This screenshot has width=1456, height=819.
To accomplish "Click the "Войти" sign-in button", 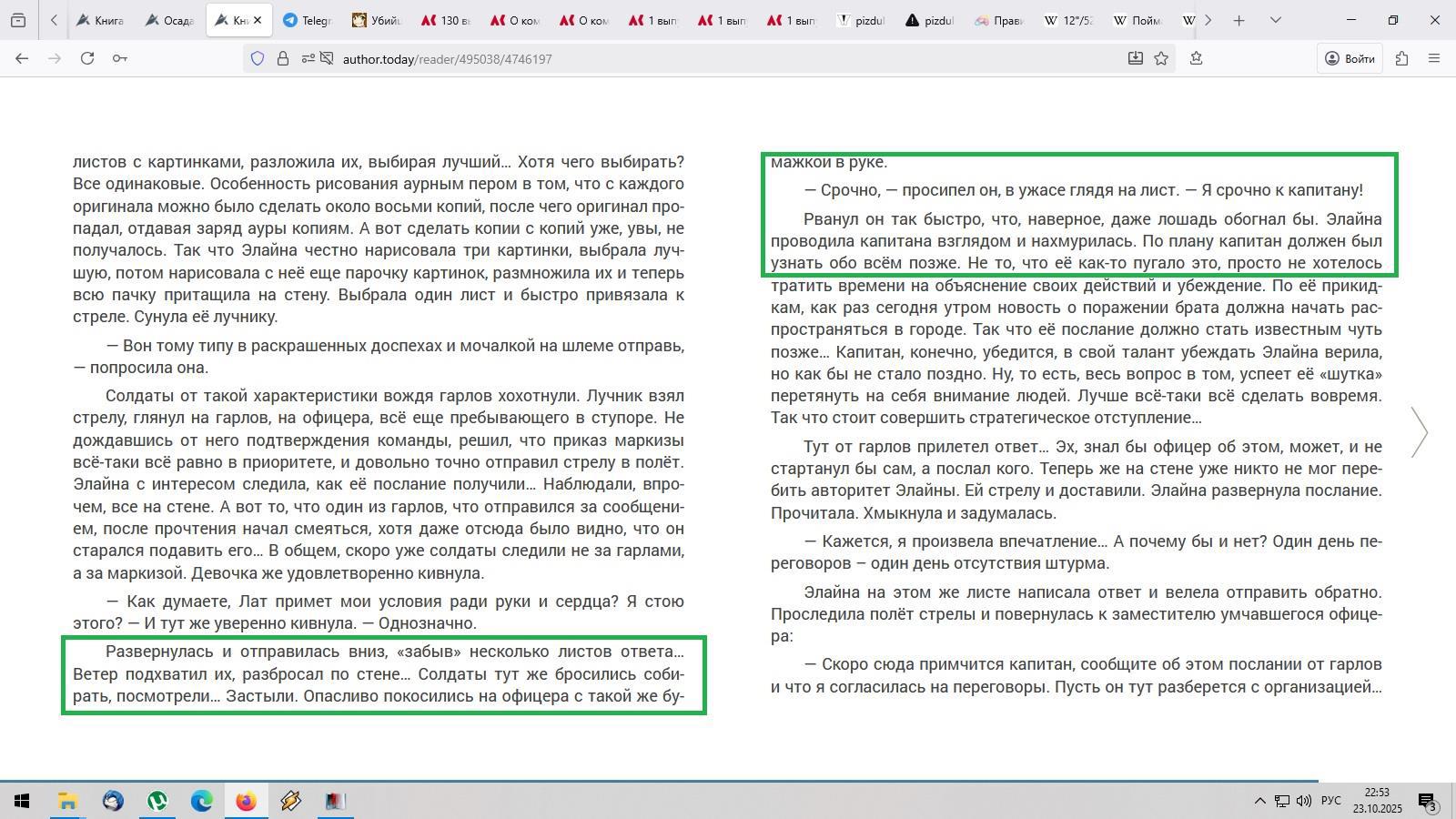I will [x=1350, y=58].
